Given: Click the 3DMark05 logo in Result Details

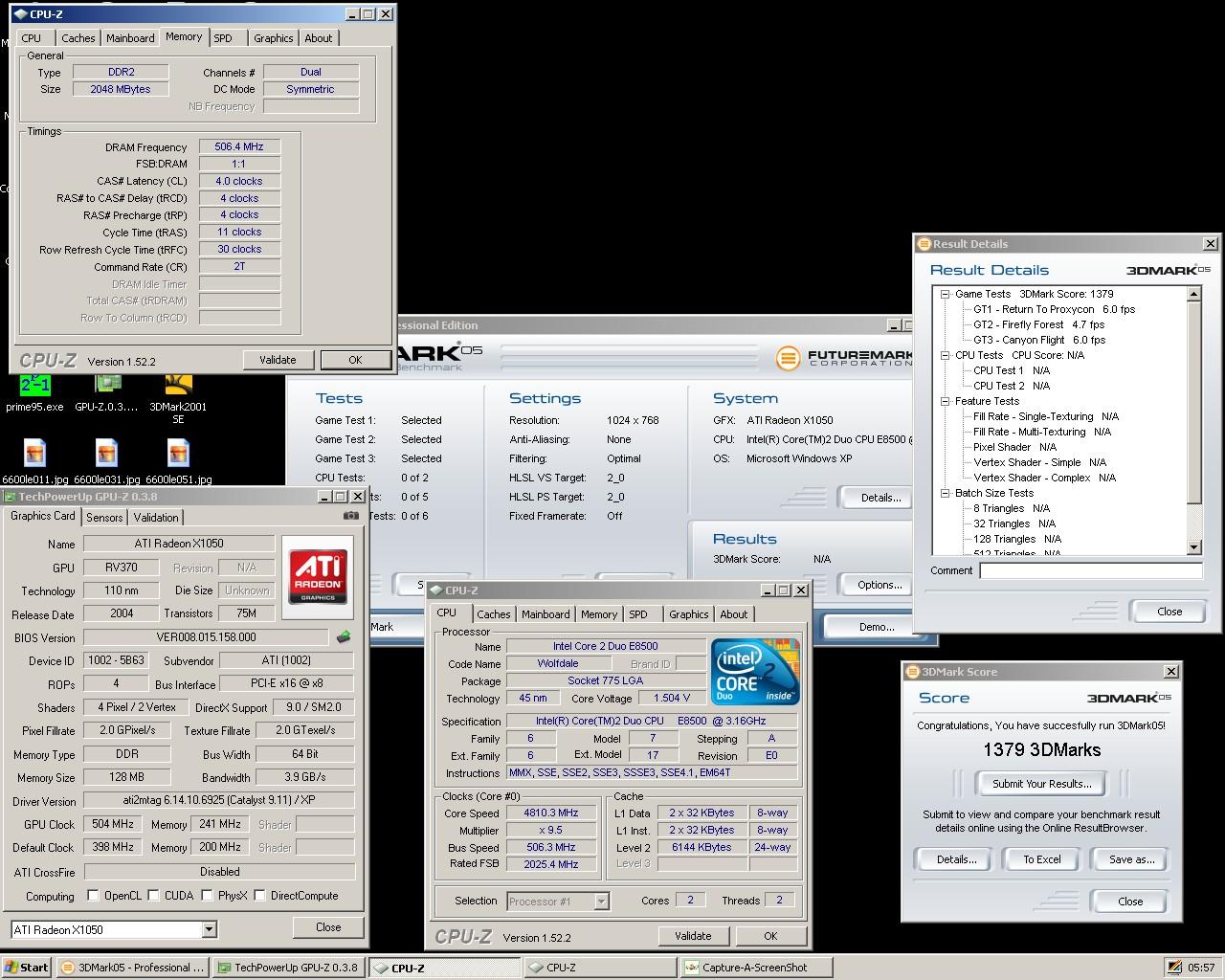Looking at the screenshot, I should click(x=1168, y=270).
